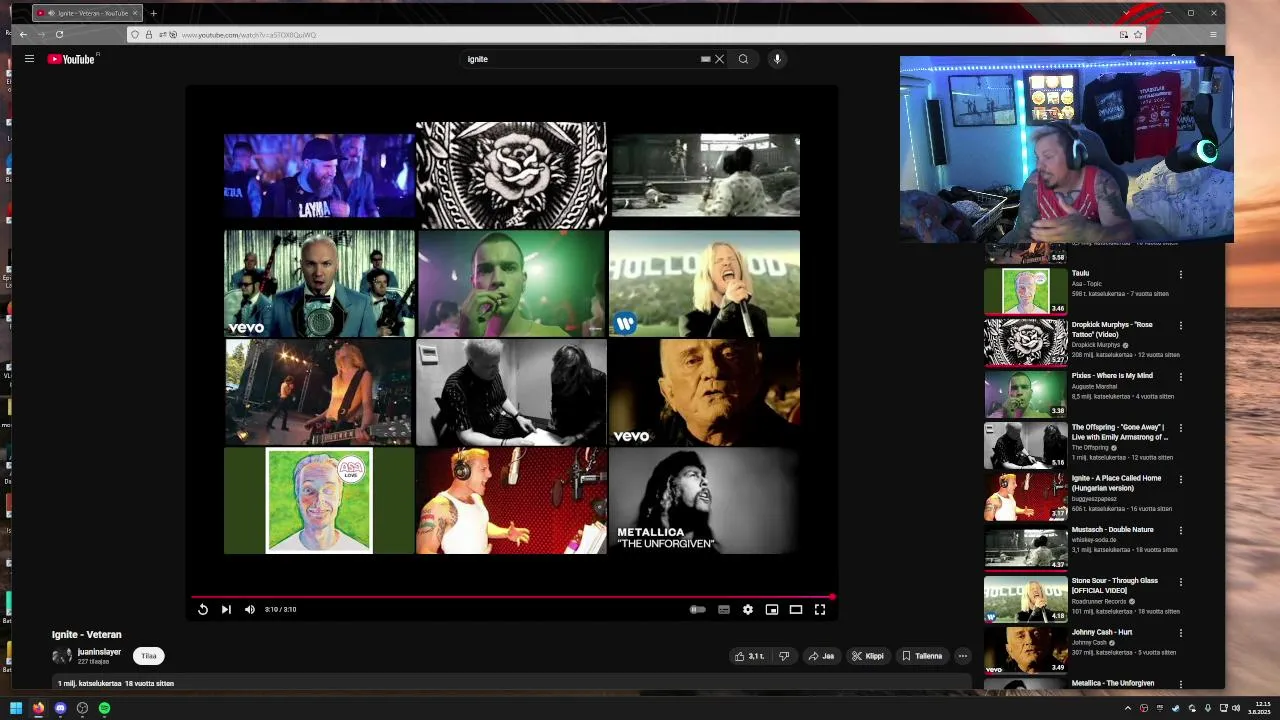Like the video (3,1 t. button)
Viewport: 1280px width, 720px height.
[x=750, y=656]
